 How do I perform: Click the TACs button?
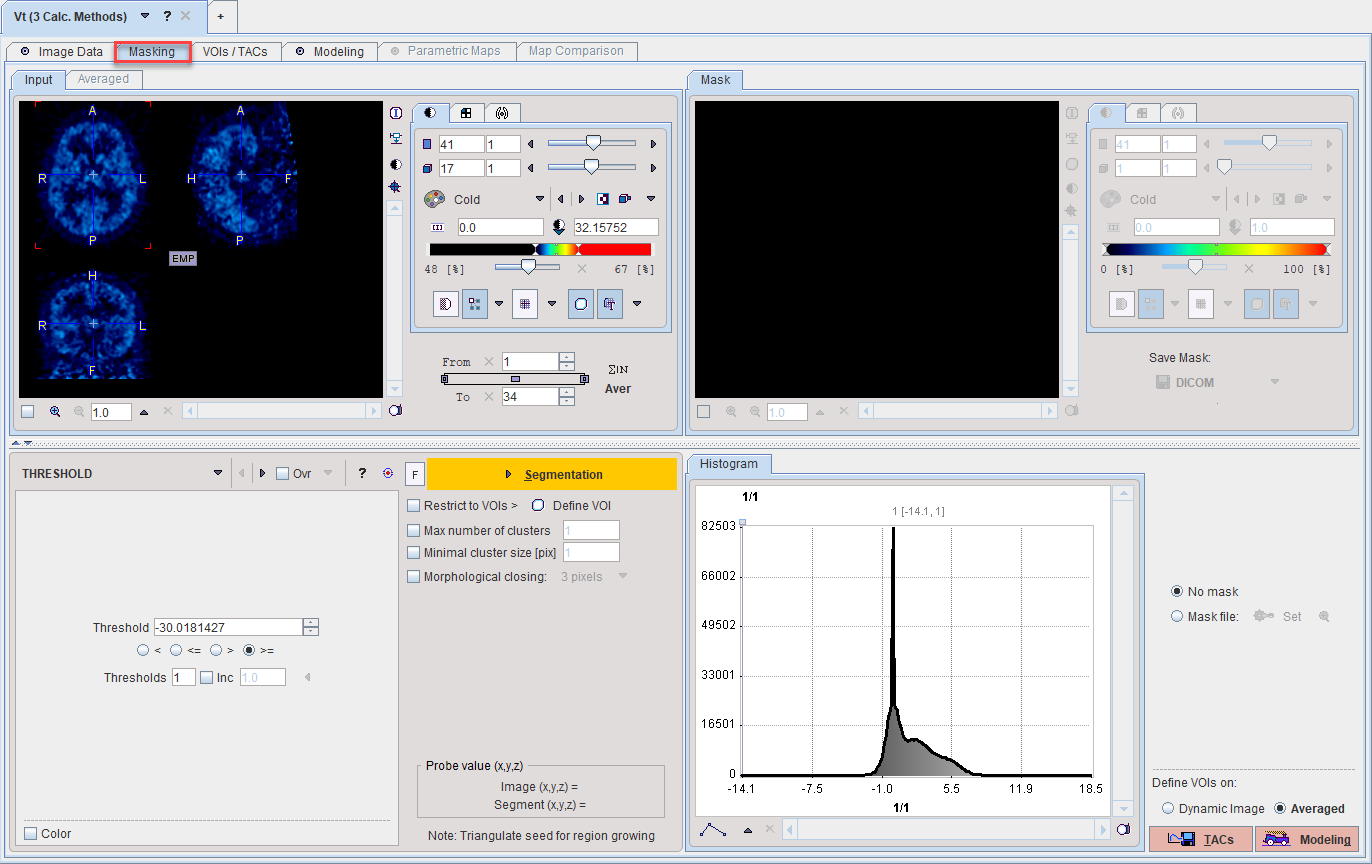1200,839
